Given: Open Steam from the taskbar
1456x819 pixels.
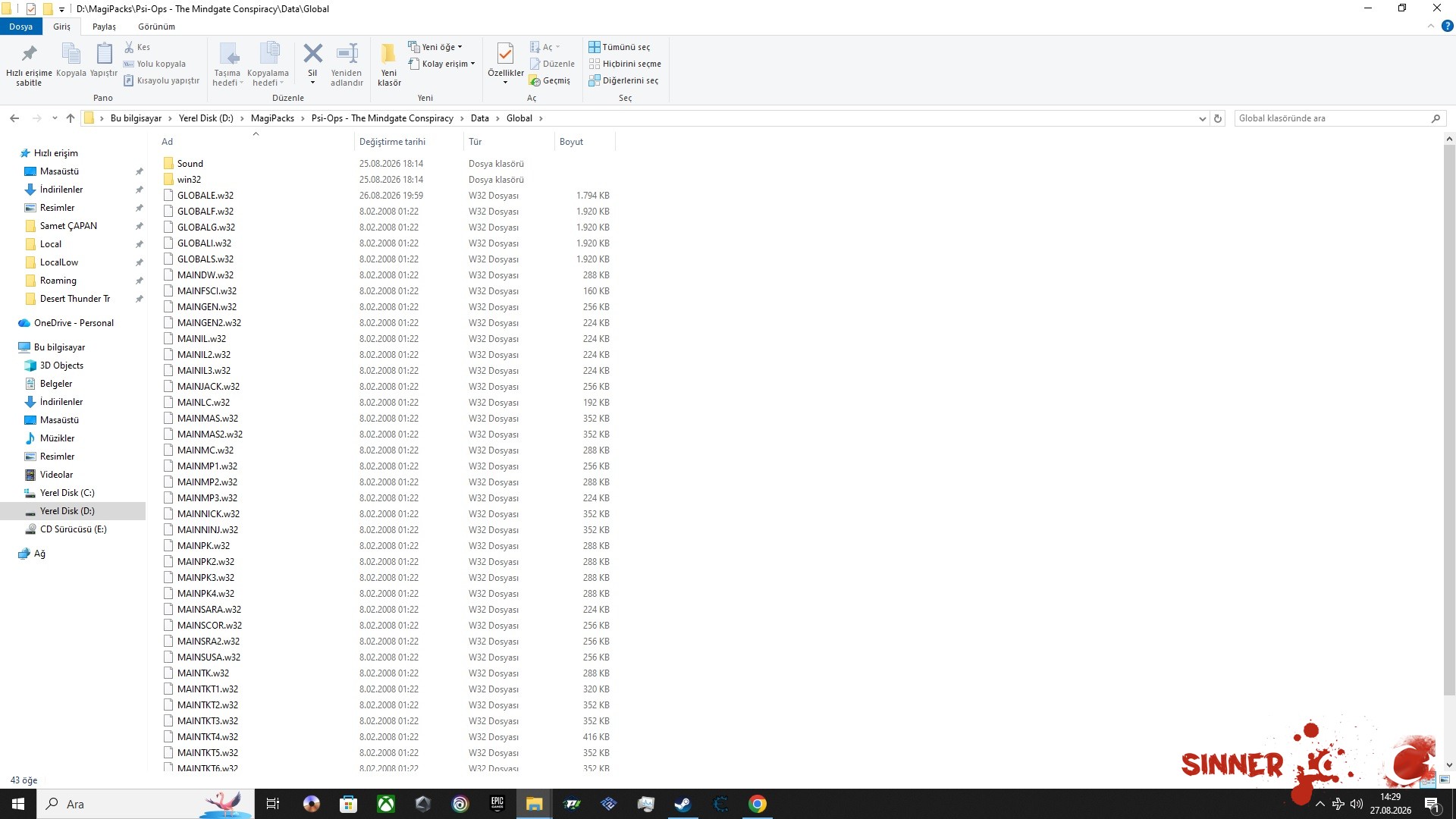Looking at the screenshot, I should coord(683,804).
